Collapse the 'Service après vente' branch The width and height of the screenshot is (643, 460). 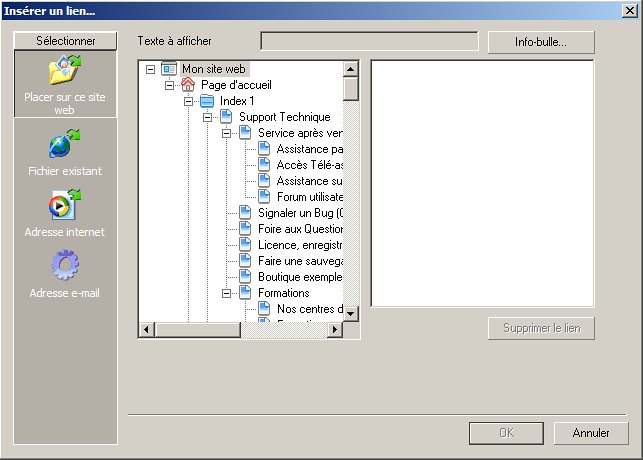click(x=226, y=133)
